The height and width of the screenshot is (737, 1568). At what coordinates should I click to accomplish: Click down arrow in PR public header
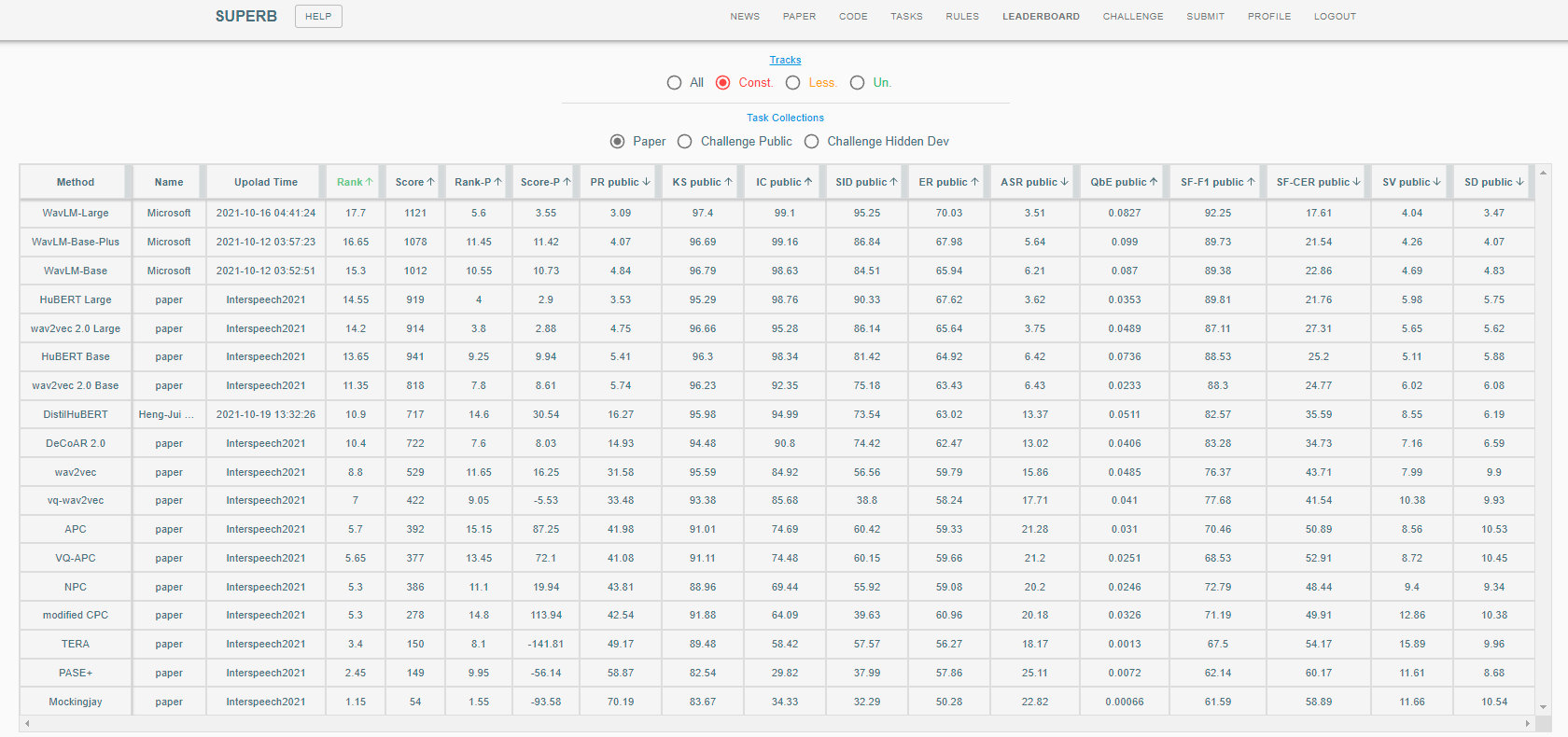646,182
